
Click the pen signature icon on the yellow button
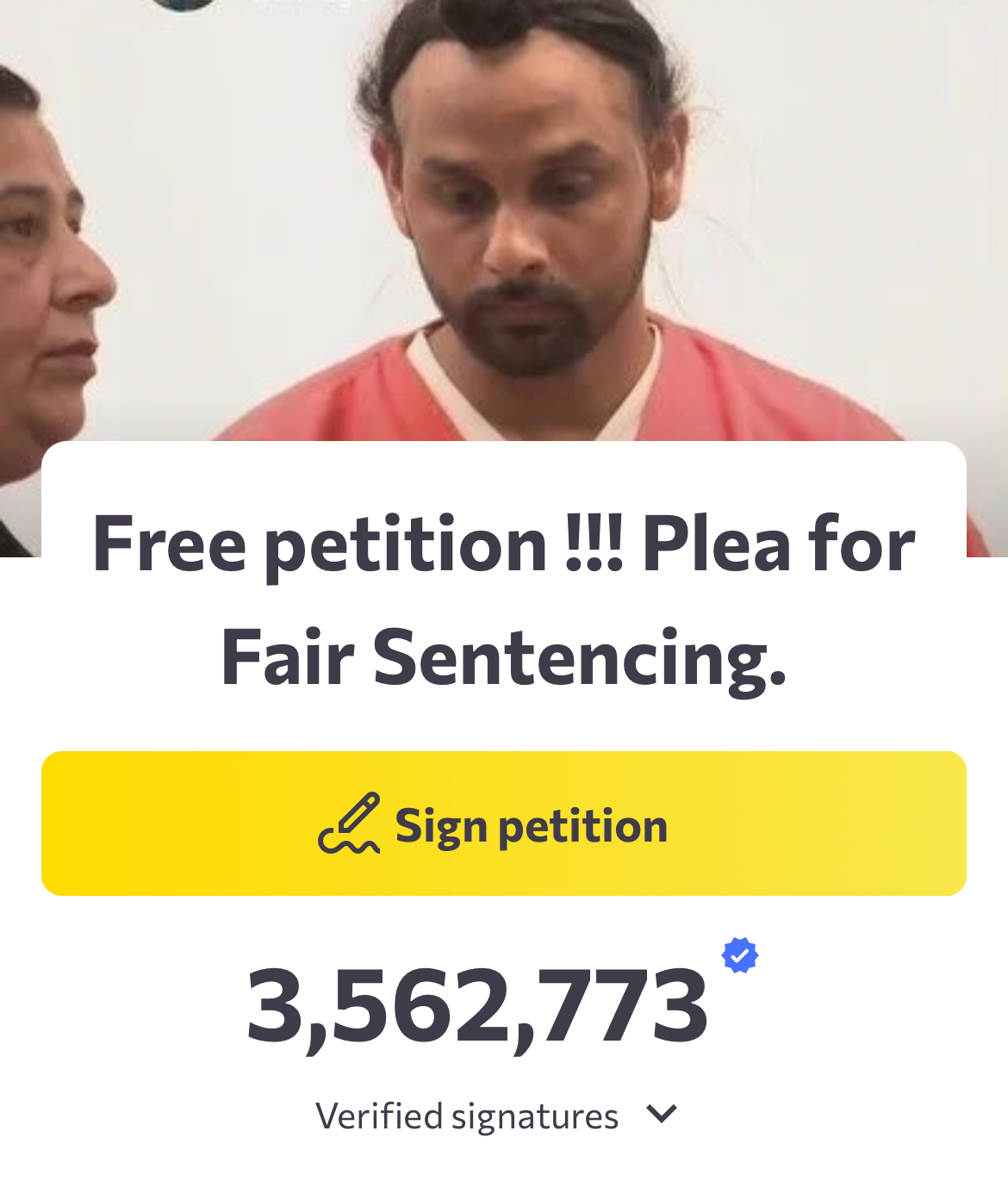coord(349,824)
